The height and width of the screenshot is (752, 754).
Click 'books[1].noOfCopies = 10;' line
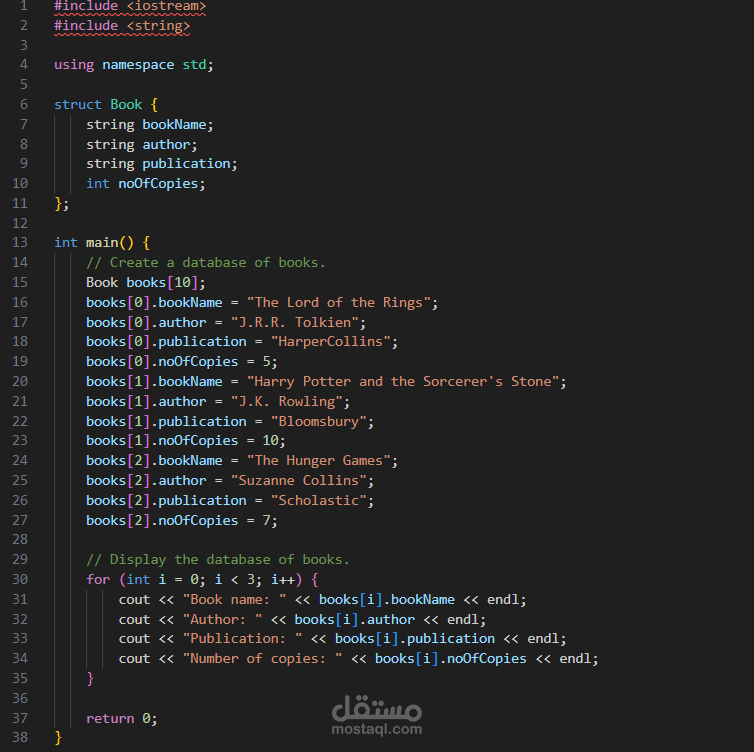click(186, 440)
